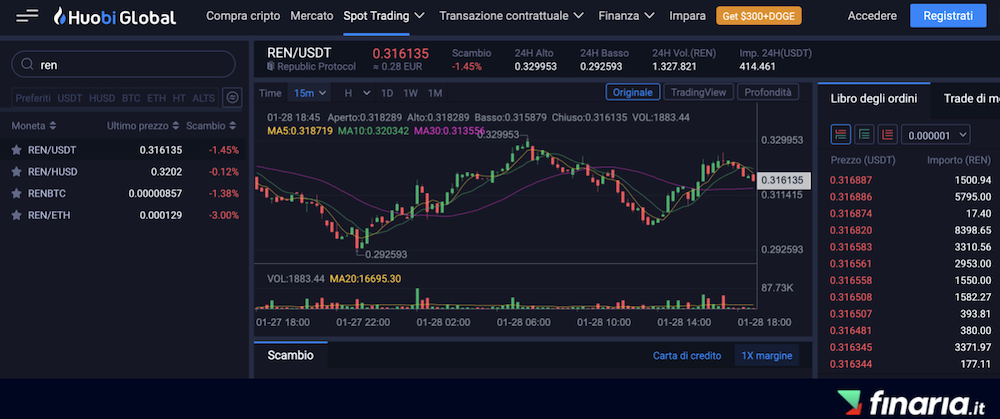The width and height of the screenshot is (1000, 419).
Task: Favorite the REN/HUSD pair star
Action: [x=17, y=172]
